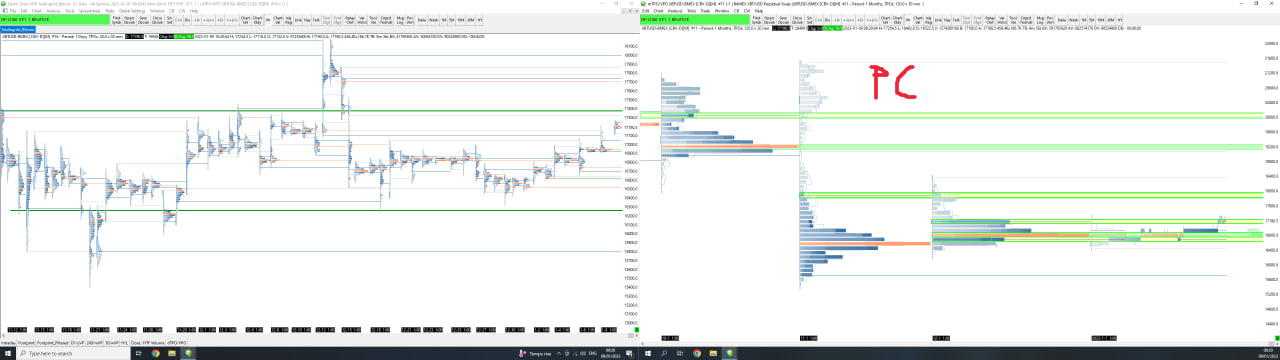This screenshot has height=360, width=1280.
Task: Open Analysis menu in right window
Action: click(x=675, y=10)
